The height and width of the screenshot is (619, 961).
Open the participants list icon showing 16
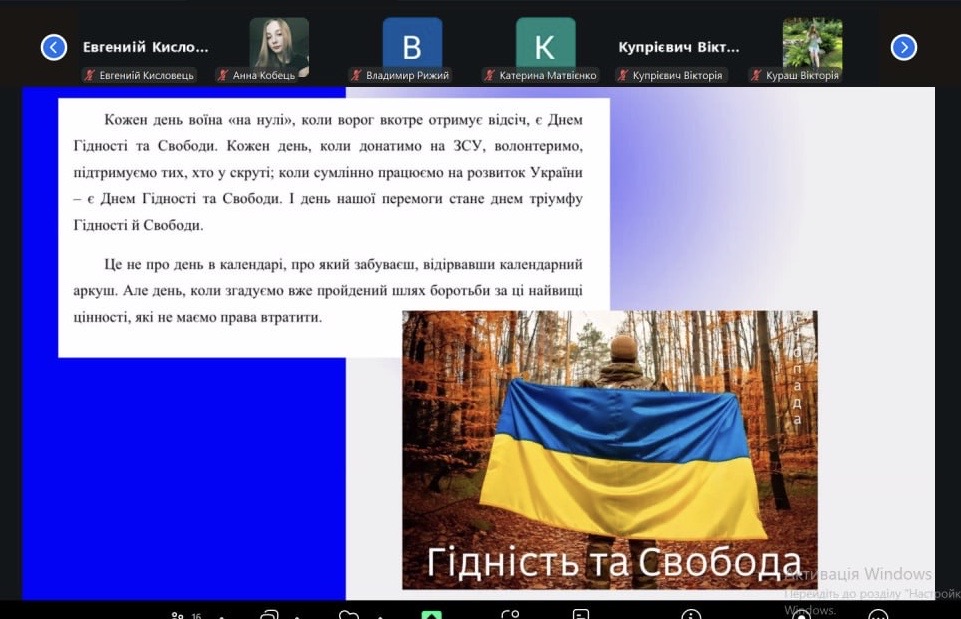click(180, 615)
